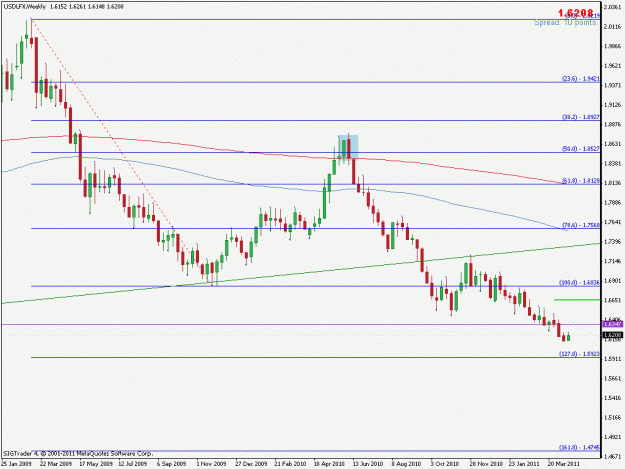Screen dimensions: 625x469
Task: Click the 13 Jun 2010 date label
Action: point(368,464)
